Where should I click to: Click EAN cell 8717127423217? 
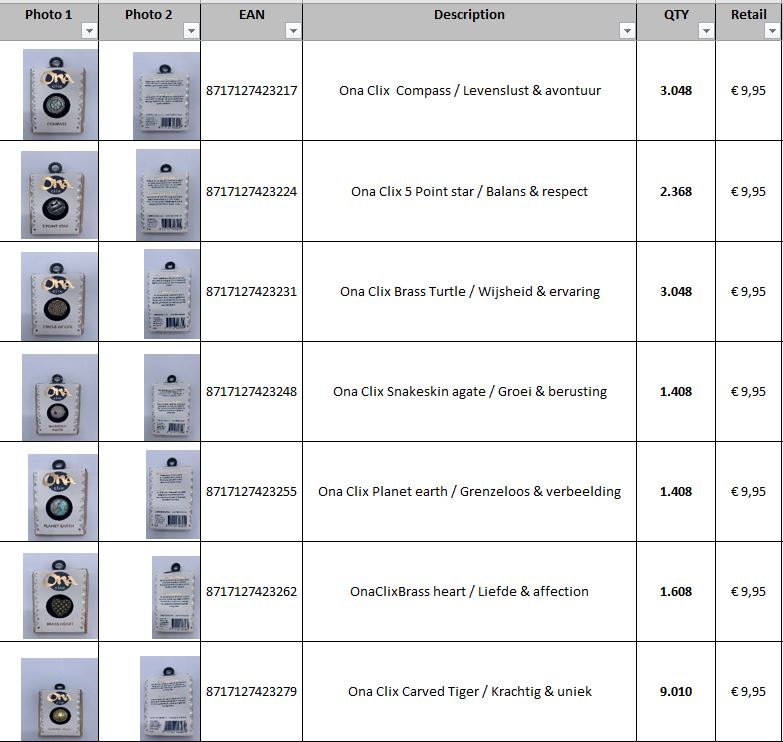(252, 90)
